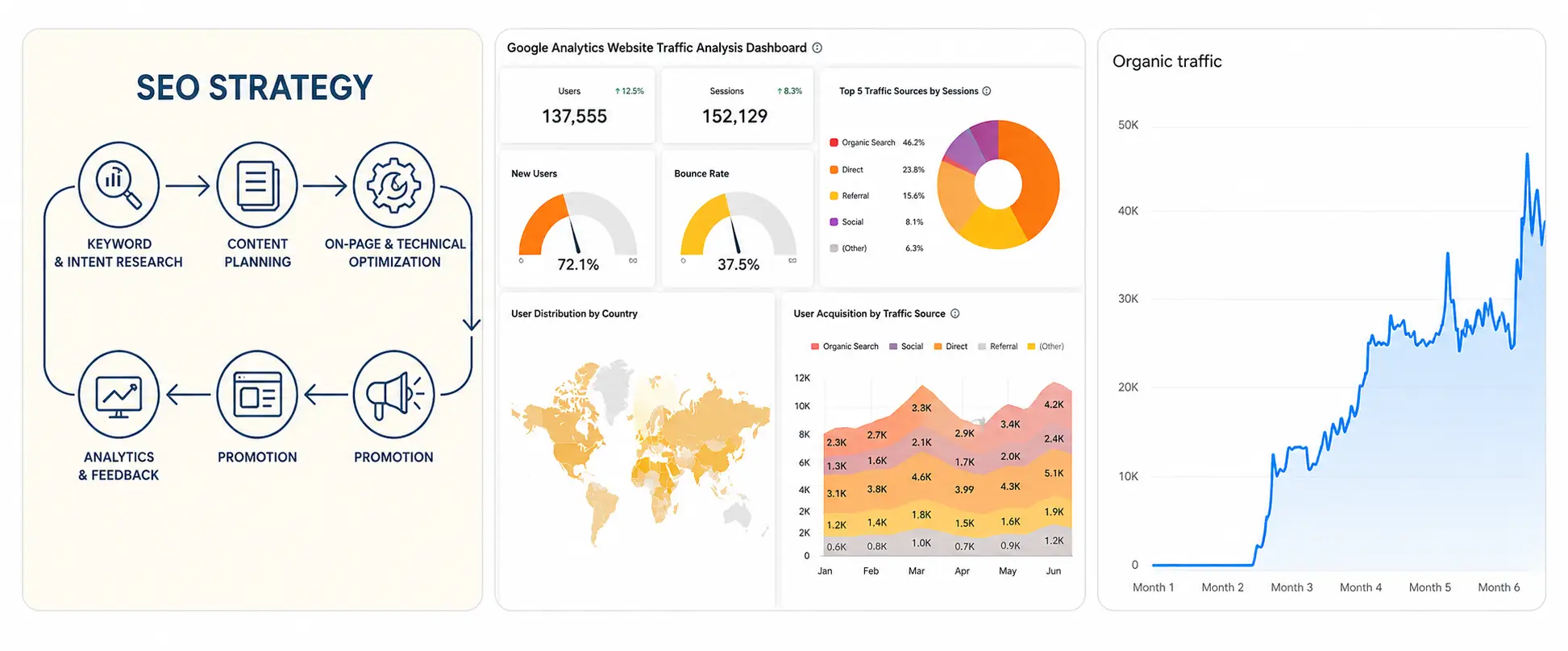Click info icon next to Top 5 Traffic Sources
This screenshot has width=1568, height=651.
987,91
